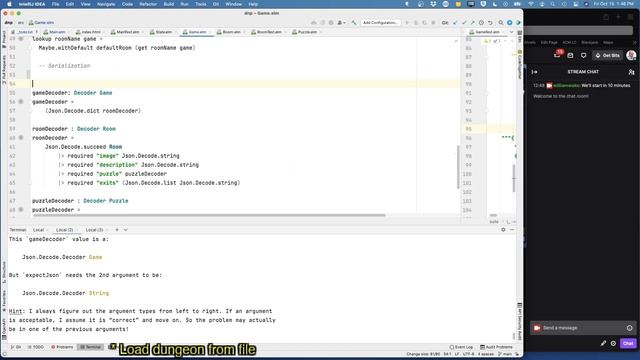Viewport: 640px width, 360px height.
Task: Open the Structure side panel tab
Action: [4, 272]
